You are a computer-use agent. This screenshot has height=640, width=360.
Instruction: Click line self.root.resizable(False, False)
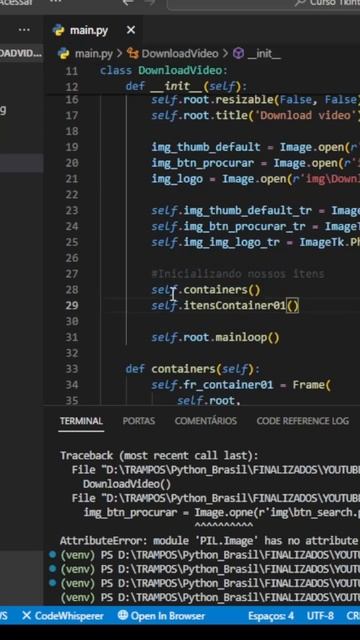click(256, 100)
